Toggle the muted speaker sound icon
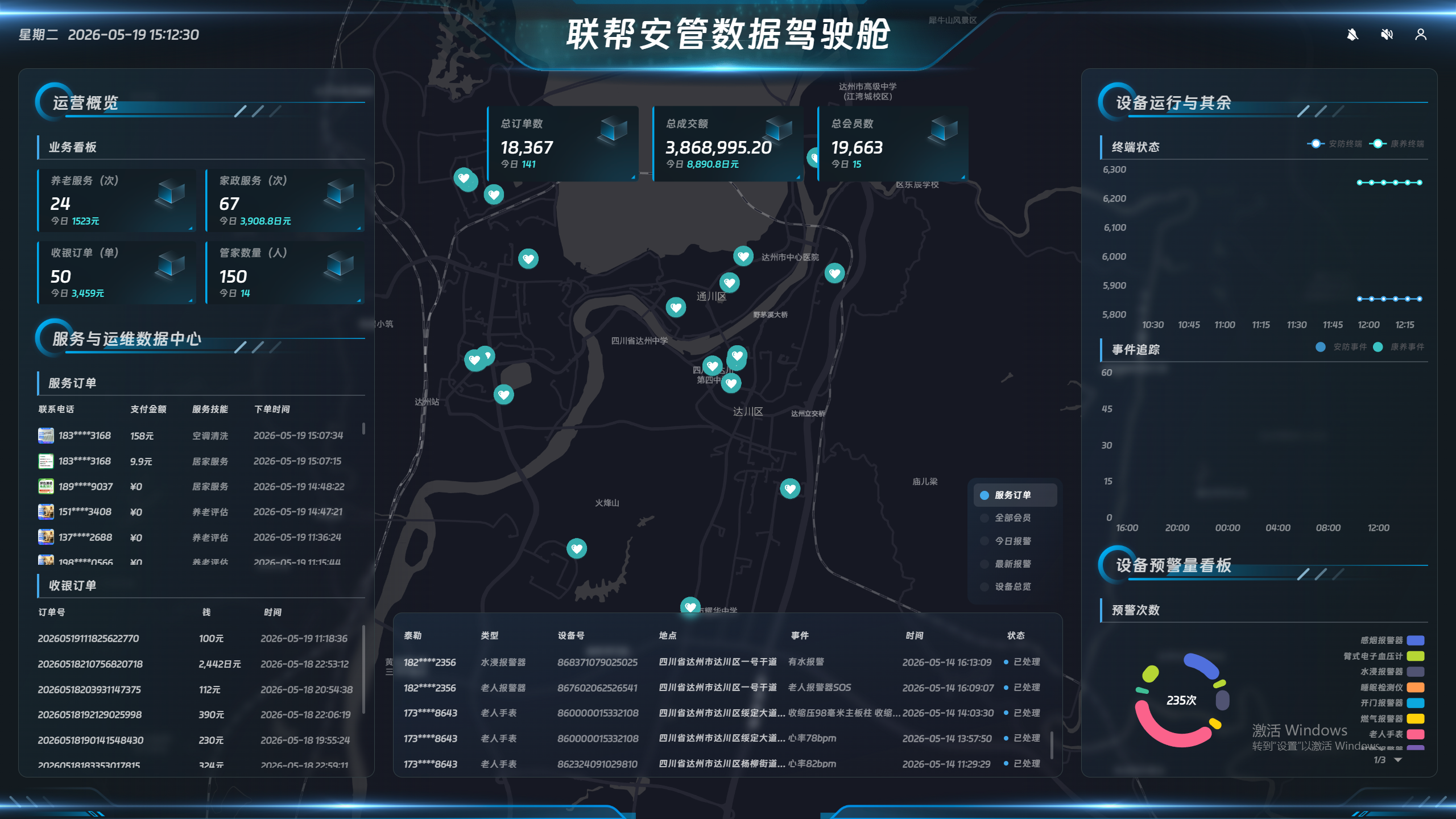This screenshot has height=819, width=1456. 1387,35
